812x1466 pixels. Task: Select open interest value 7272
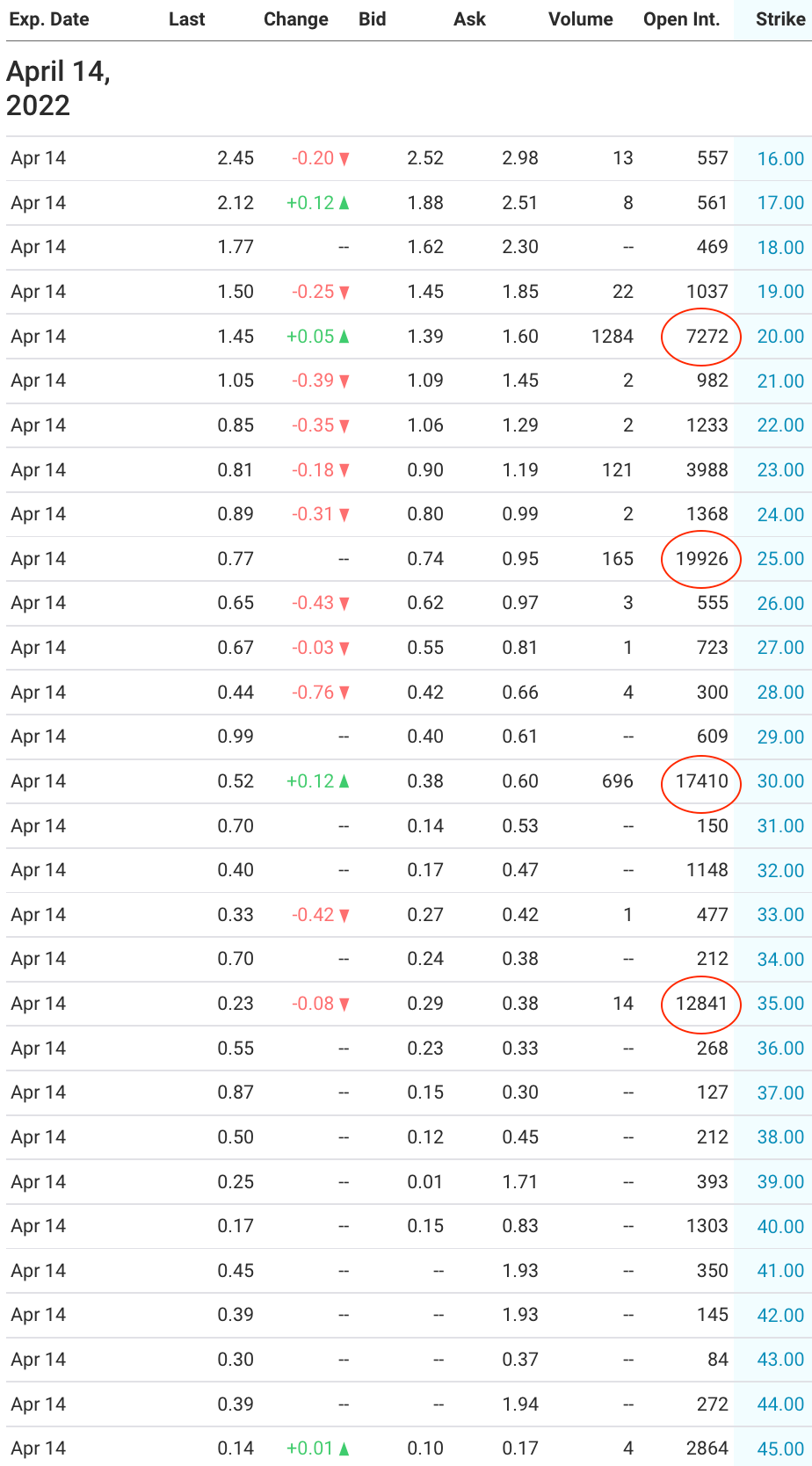(x=707, y=337)
